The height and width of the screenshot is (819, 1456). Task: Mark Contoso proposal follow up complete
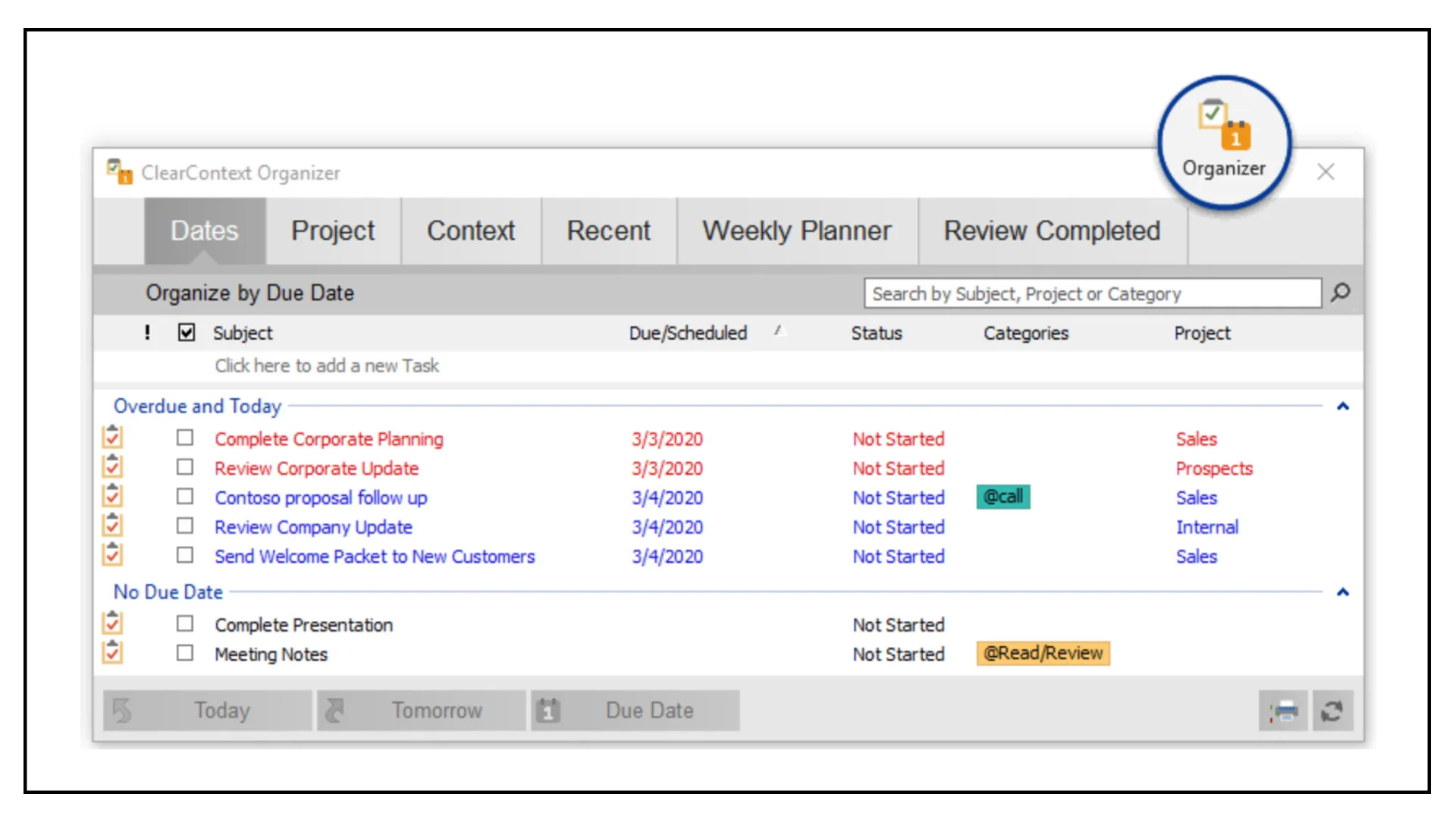pos(185,496)
